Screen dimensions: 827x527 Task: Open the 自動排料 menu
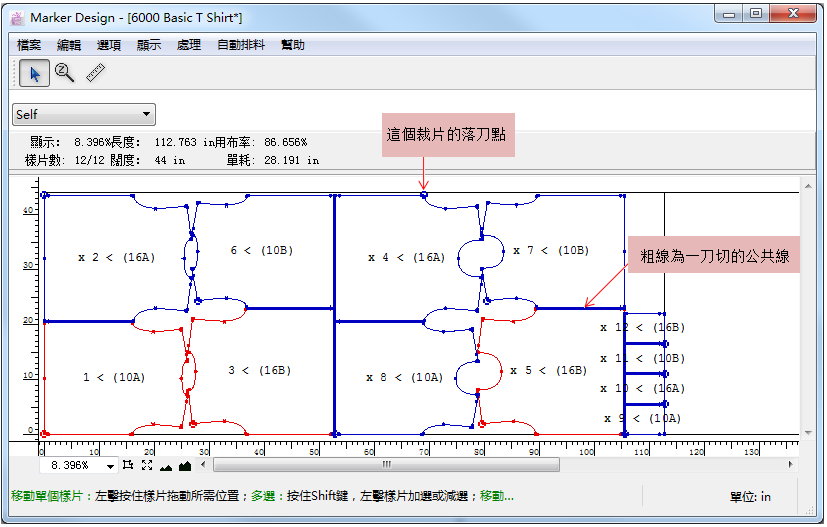click(x=240, y=45)
